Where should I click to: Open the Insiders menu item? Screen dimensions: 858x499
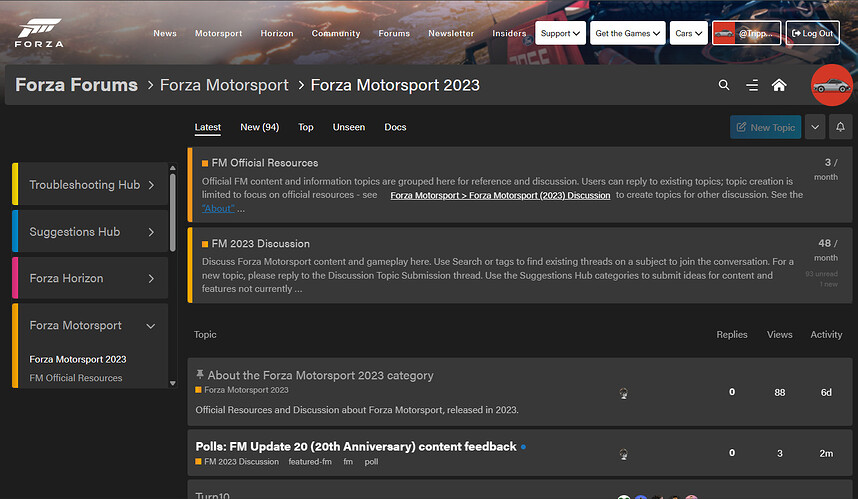click(x=509, y=33)
